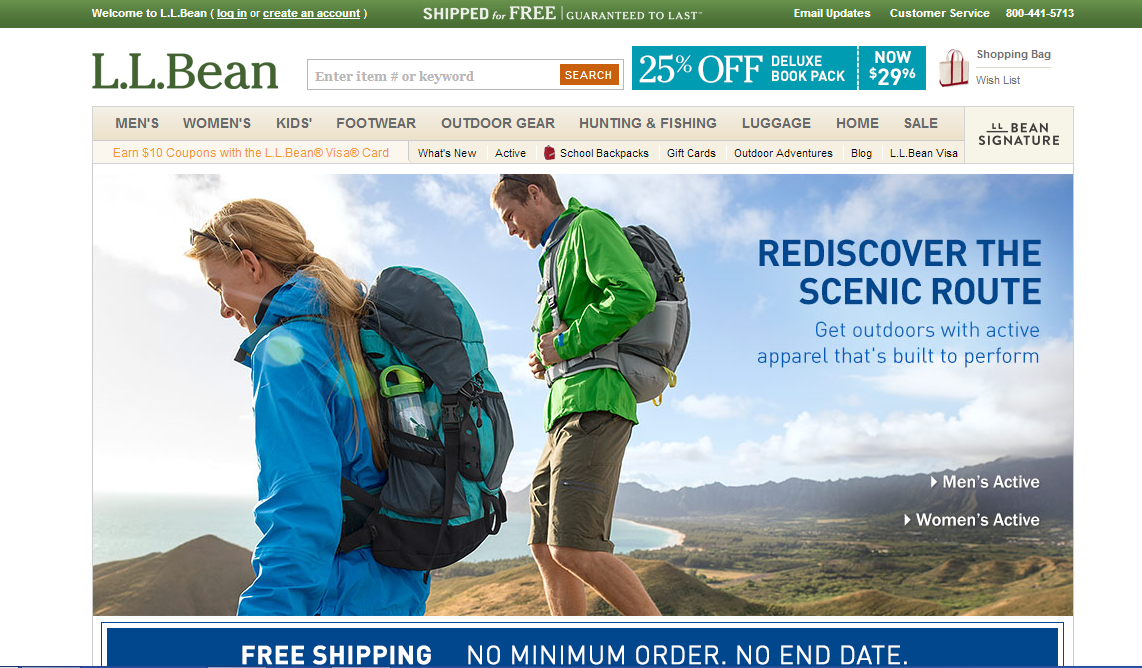Open the Customer Service link
Screen dimensions: 1142x668
tap(940, 13)
